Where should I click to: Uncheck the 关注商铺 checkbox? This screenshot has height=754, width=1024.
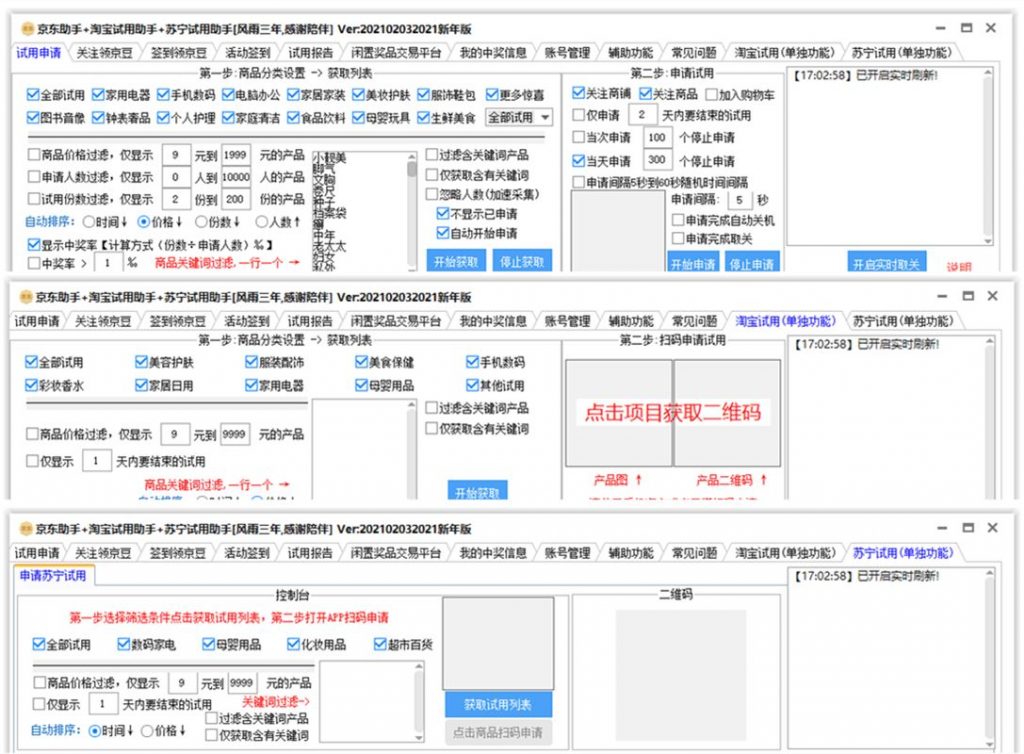tap(579, 93)
